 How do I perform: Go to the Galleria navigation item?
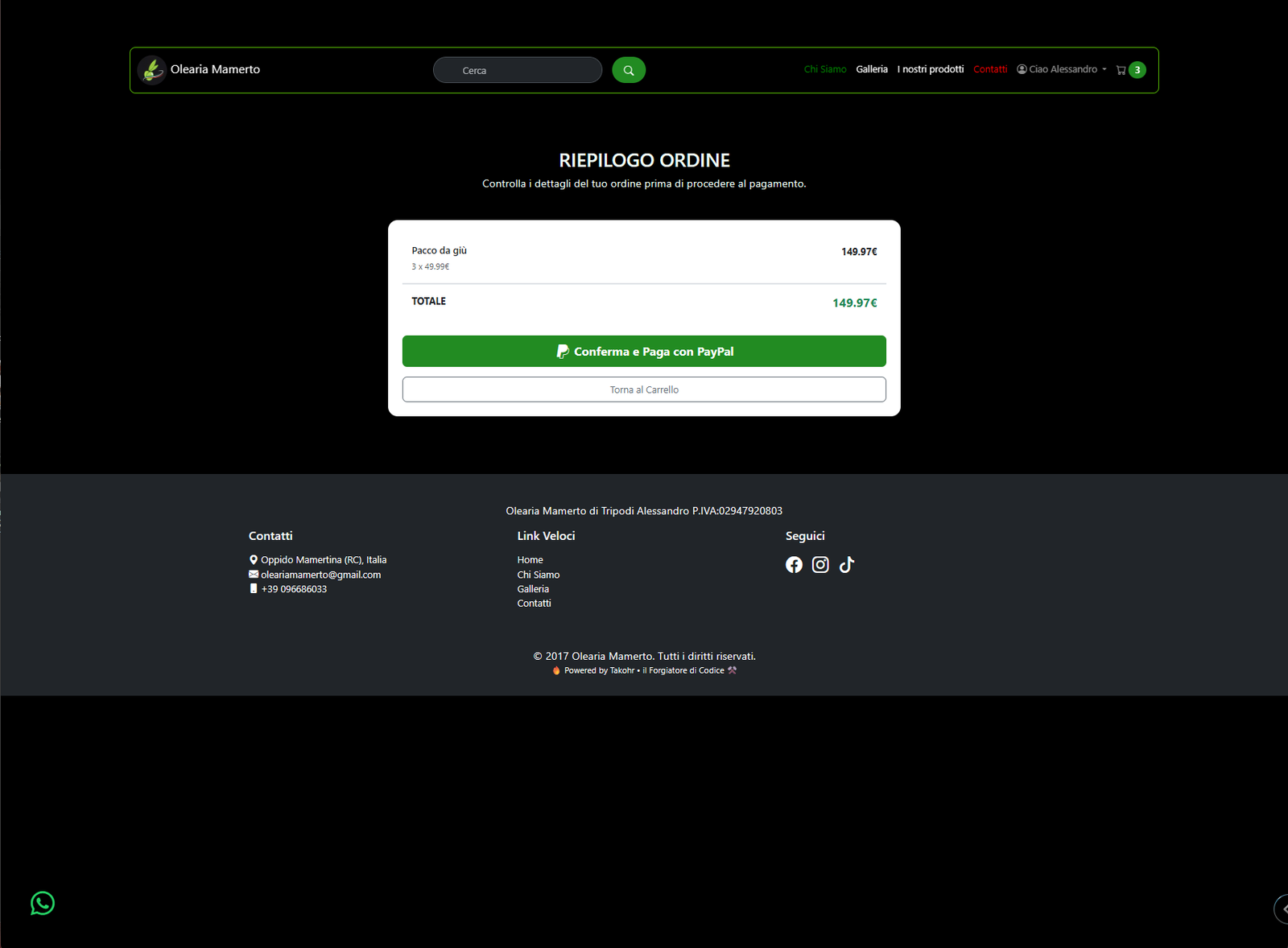pos(872,69)
